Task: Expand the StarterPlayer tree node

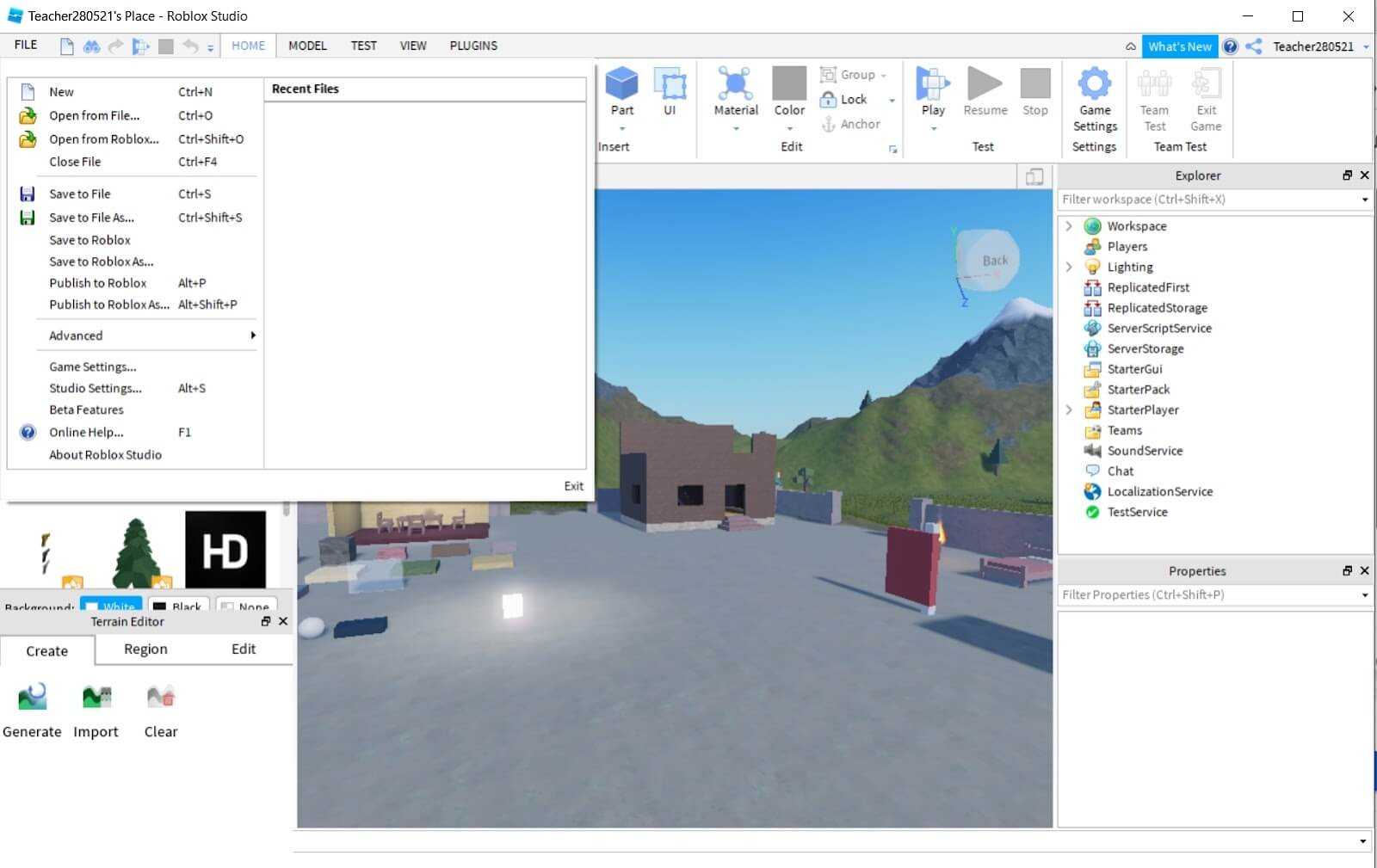Action: [x=1069, y=410]
